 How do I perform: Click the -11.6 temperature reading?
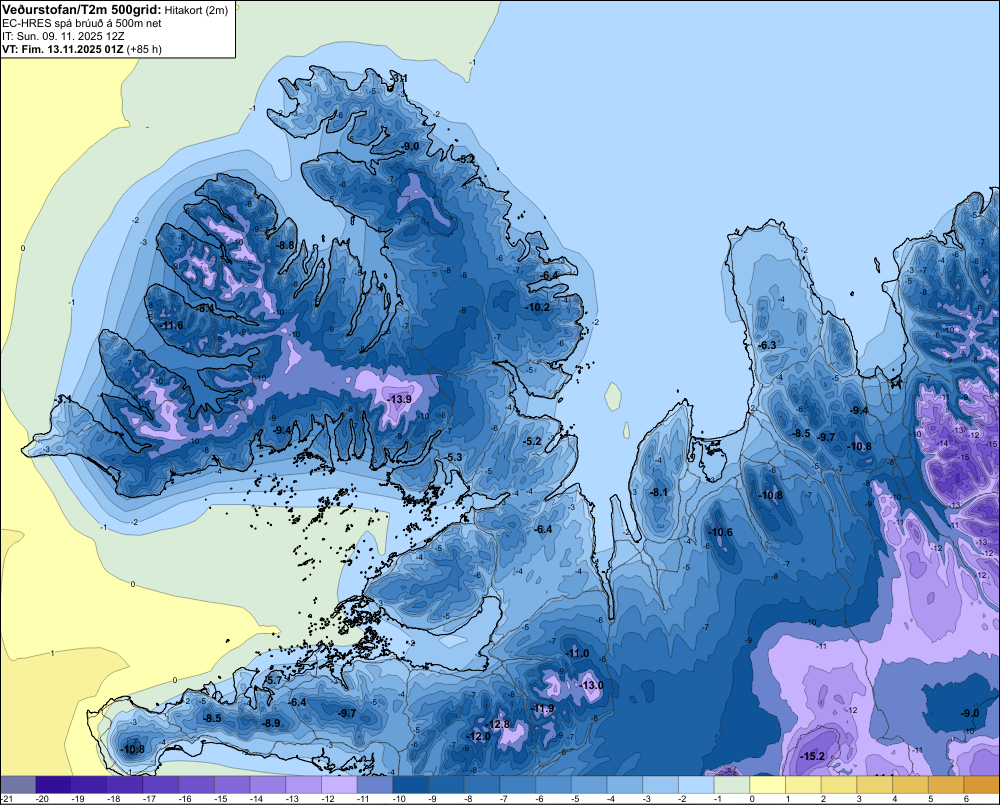click(172, 325)
